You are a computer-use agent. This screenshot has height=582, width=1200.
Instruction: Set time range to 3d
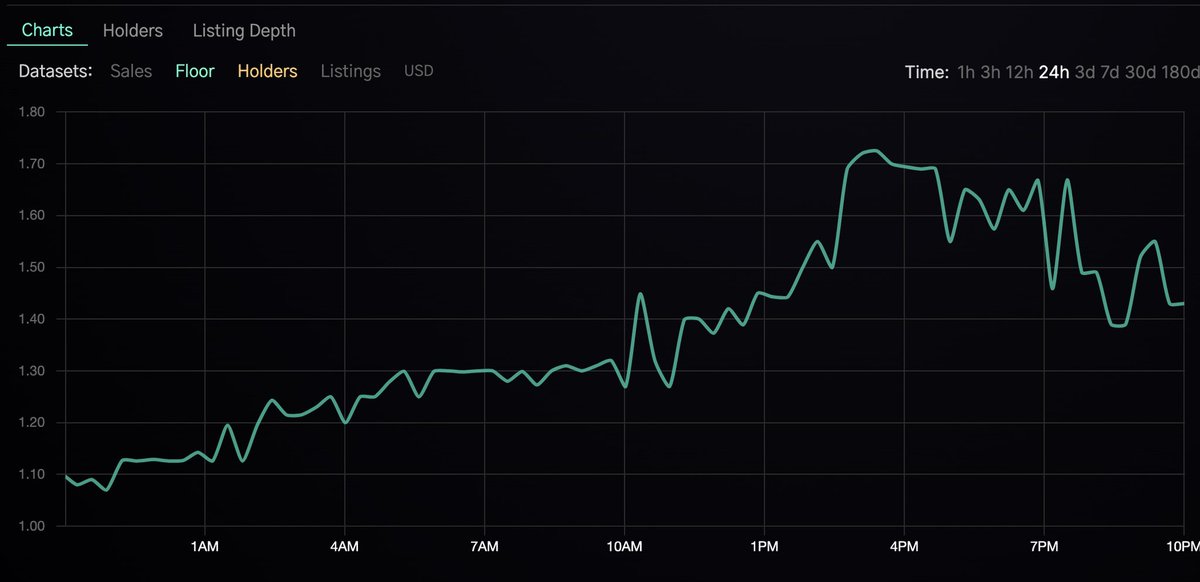(1085, 72)
